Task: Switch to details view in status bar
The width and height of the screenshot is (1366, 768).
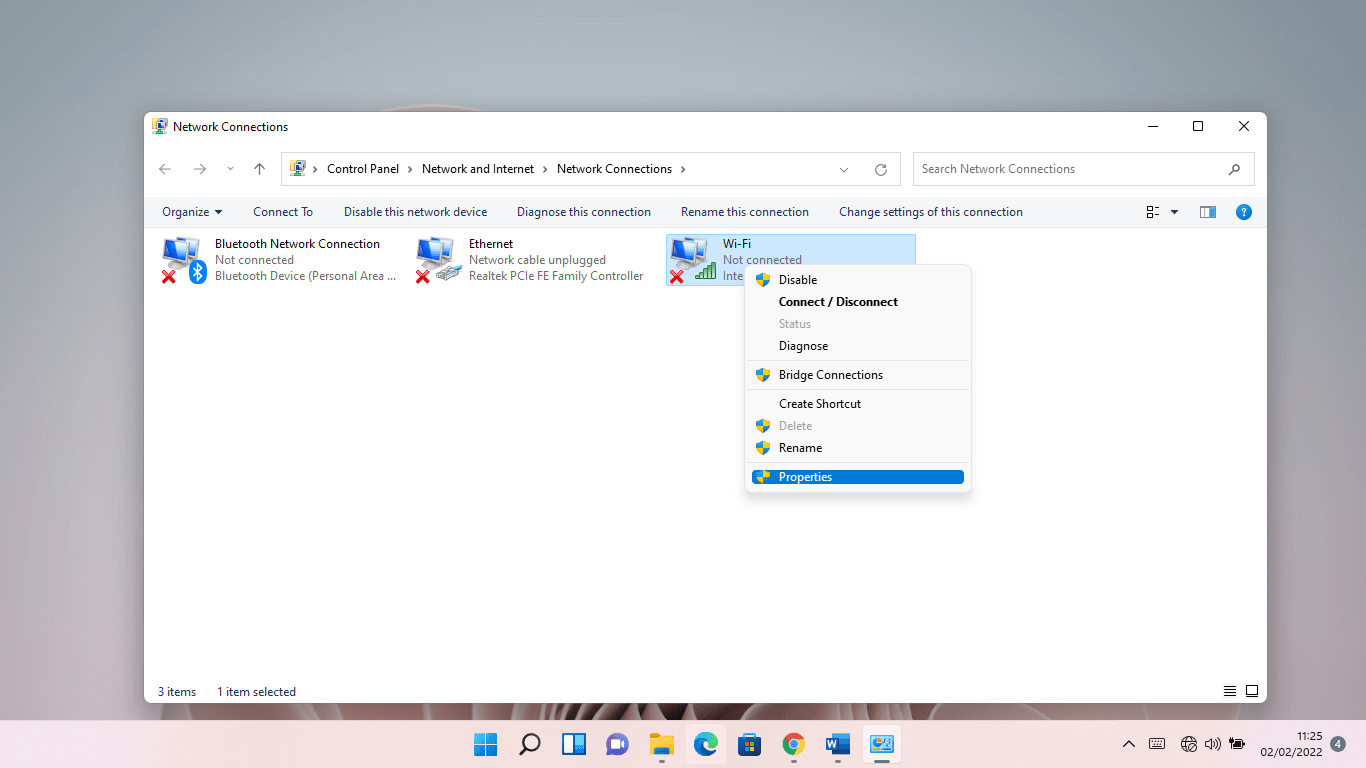Action: (1230, 691)
